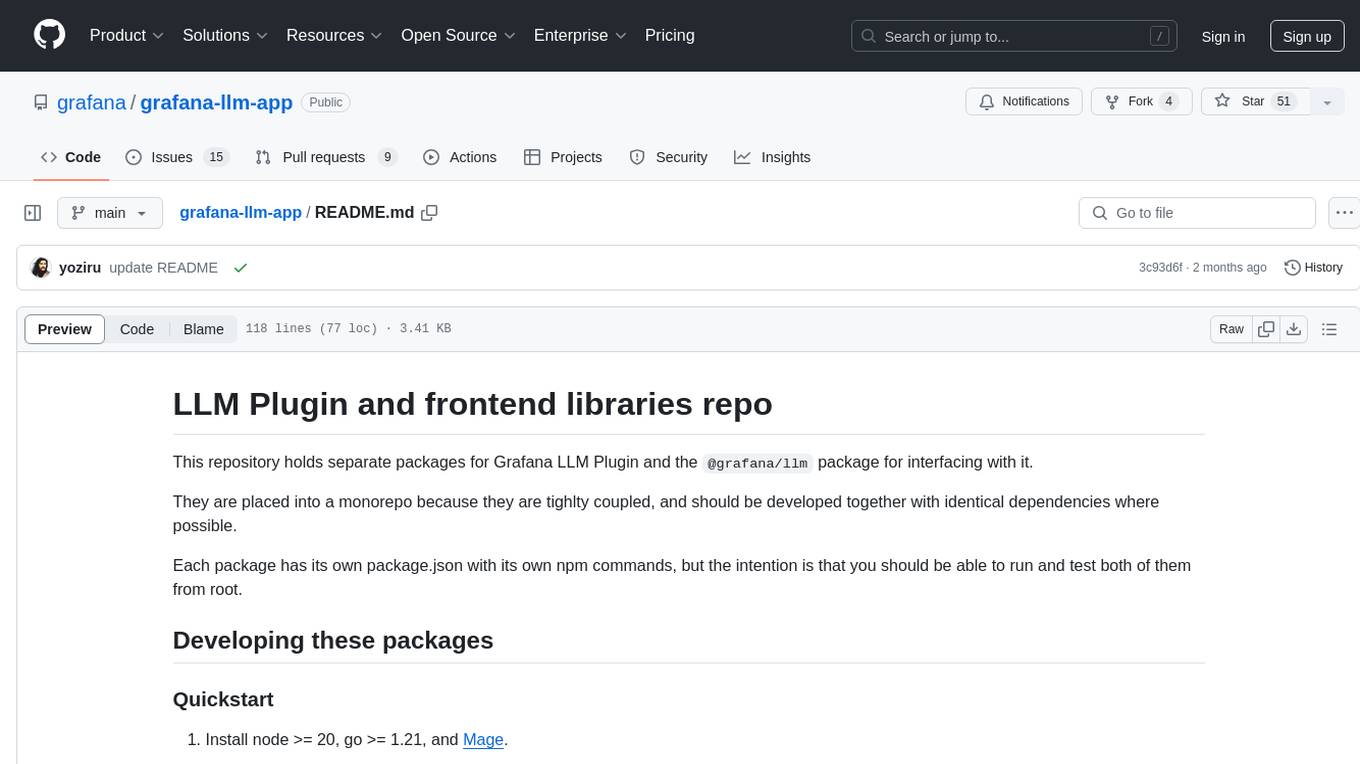Viewport: 1360px width, 764px height.
Task: Select the Insights tab
Action: 772,157
